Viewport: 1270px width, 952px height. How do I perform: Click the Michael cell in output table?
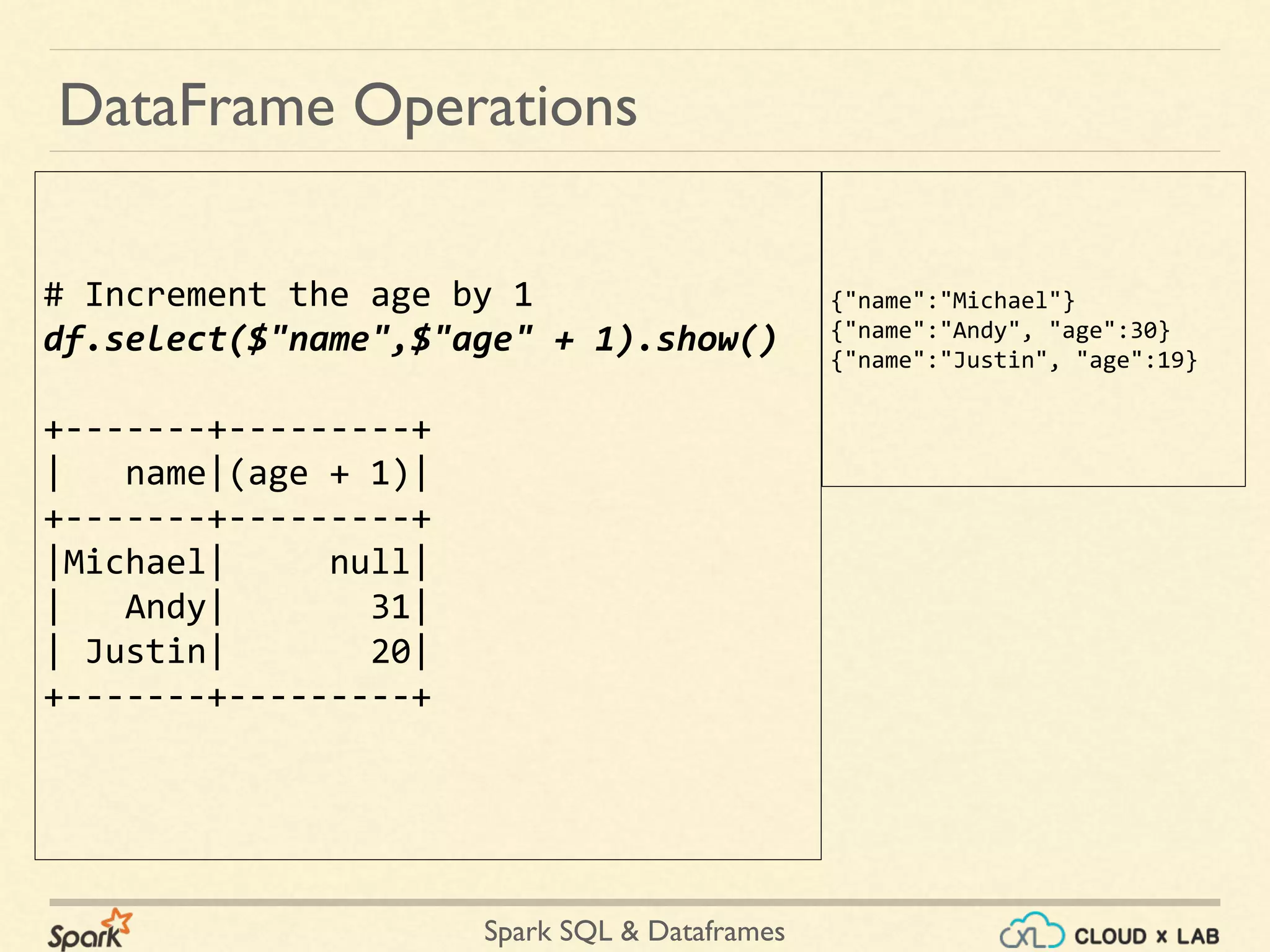[134, 563]
